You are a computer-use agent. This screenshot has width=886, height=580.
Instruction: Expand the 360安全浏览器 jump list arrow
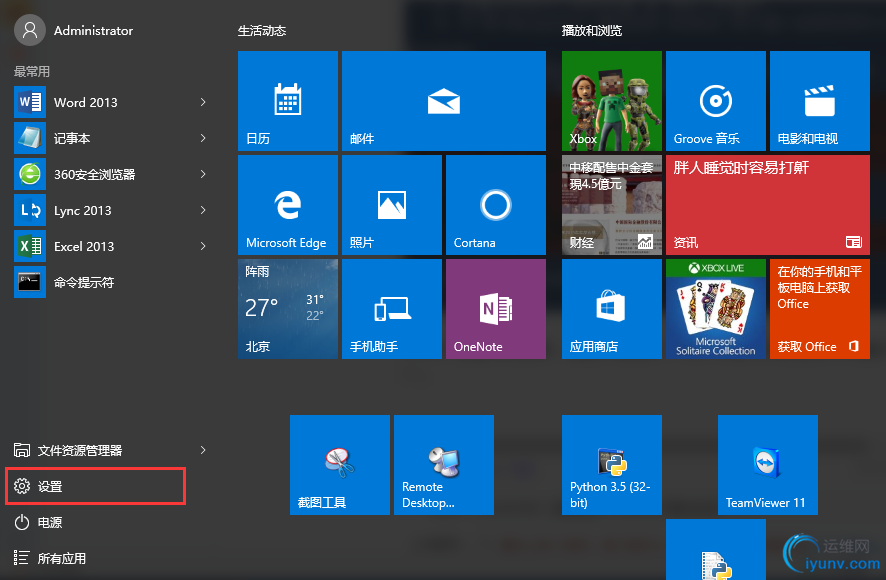pyautogui.click(x=203, y=174)
